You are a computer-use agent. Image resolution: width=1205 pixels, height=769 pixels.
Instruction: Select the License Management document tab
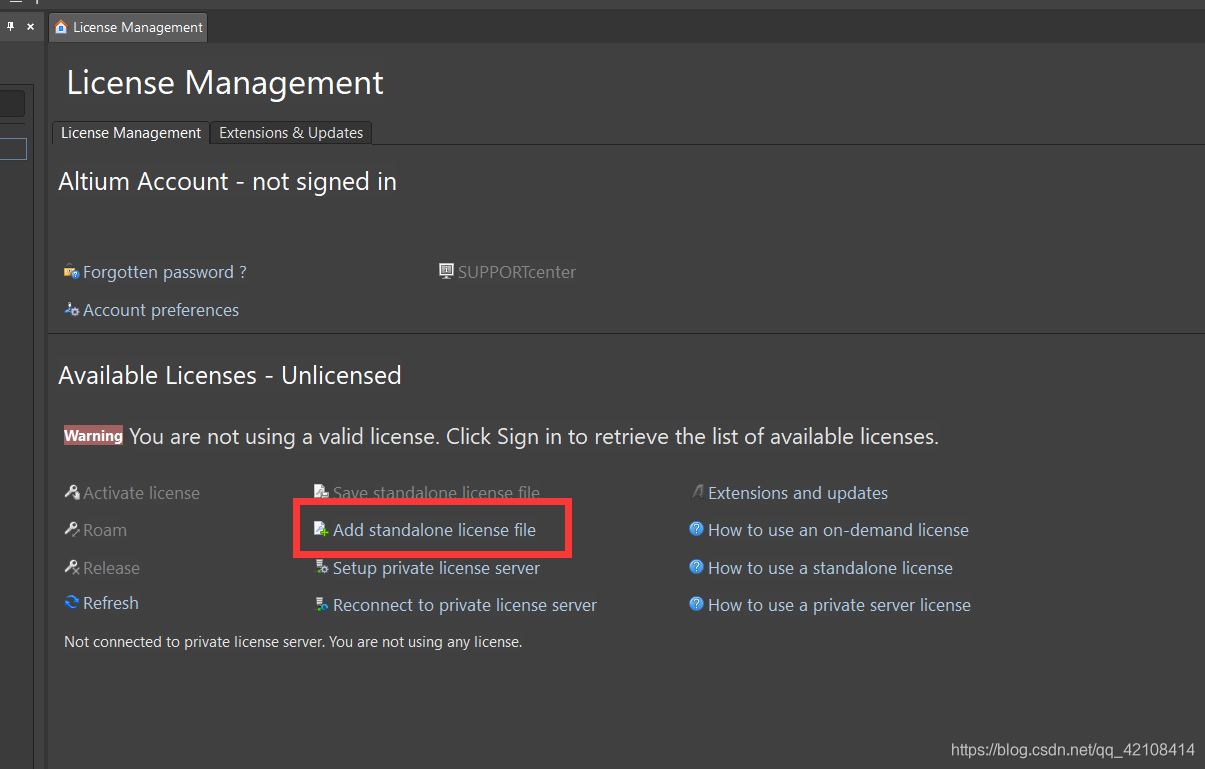point(128,27)
